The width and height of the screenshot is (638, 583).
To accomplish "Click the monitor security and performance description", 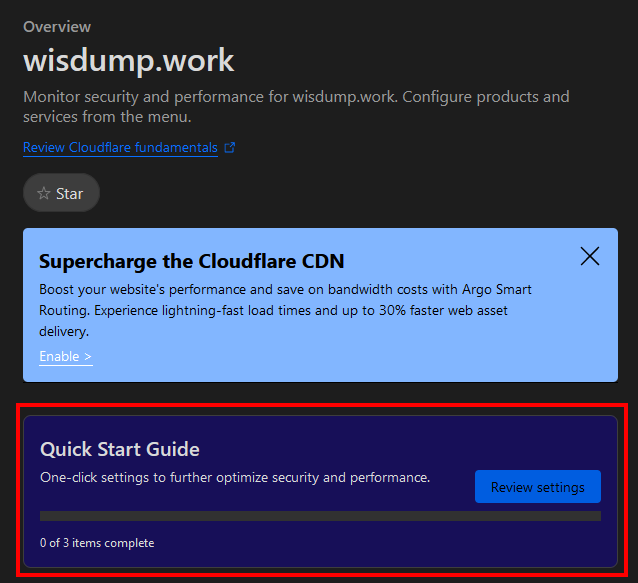I will (x=296, y=107).
